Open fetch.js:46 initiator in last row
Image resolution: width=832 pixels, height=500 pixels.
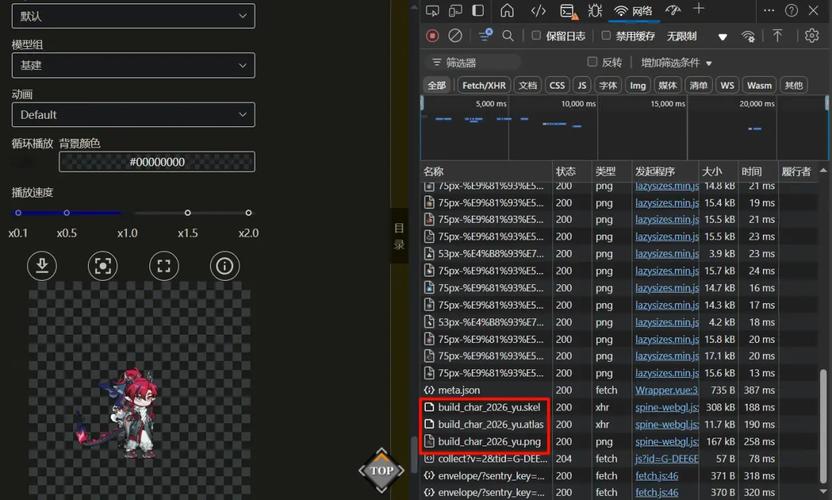[x=657, y=493]
